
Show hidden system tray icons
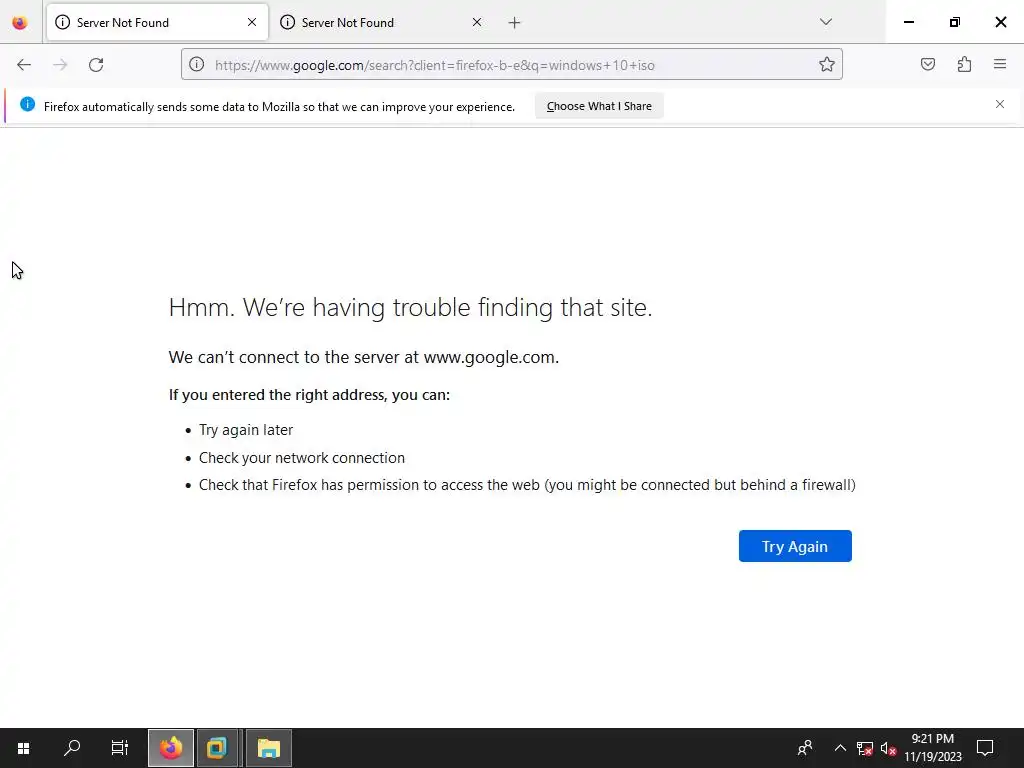coord(840,748)
